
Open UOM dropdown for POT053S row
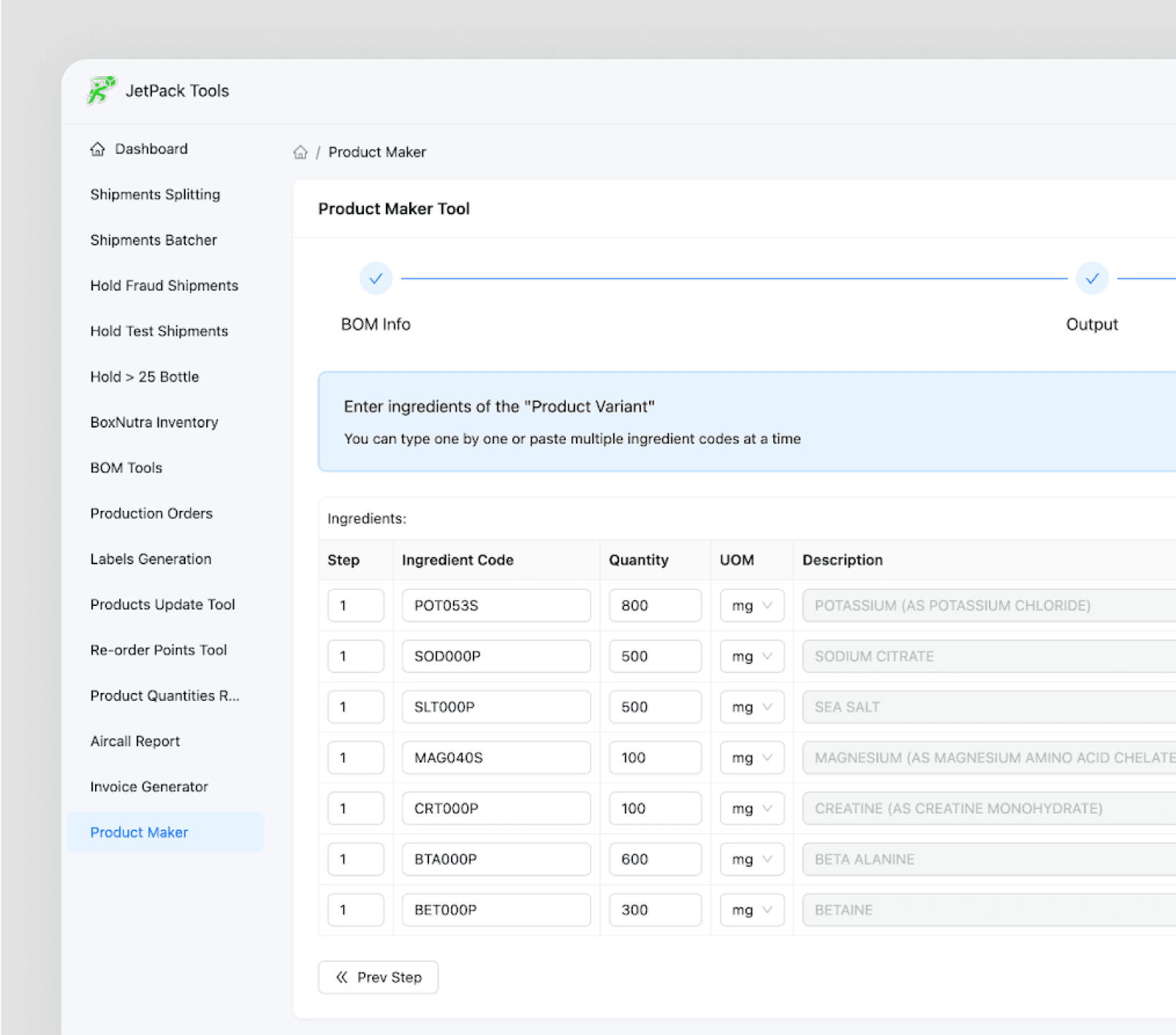(751, 605)
